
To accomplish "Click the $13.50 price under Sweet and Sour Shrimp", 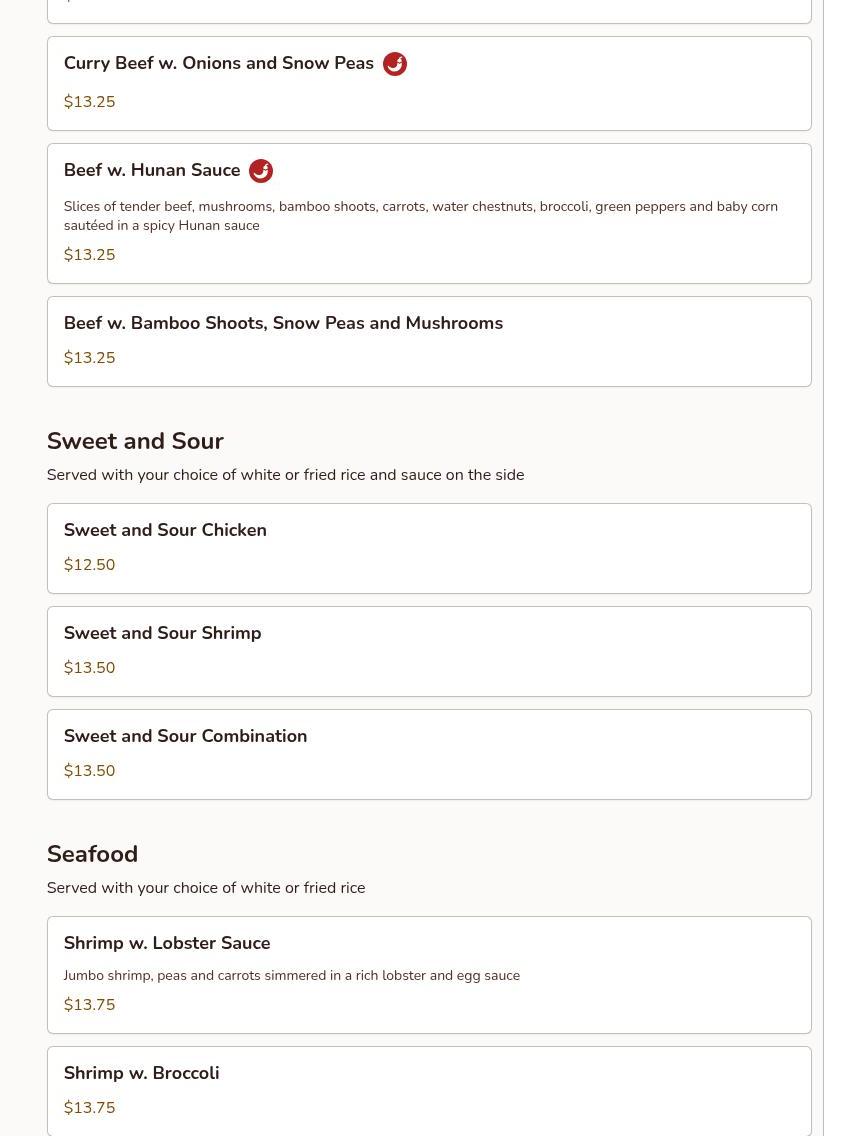I will pyautogui.click(x=89, y=668).
